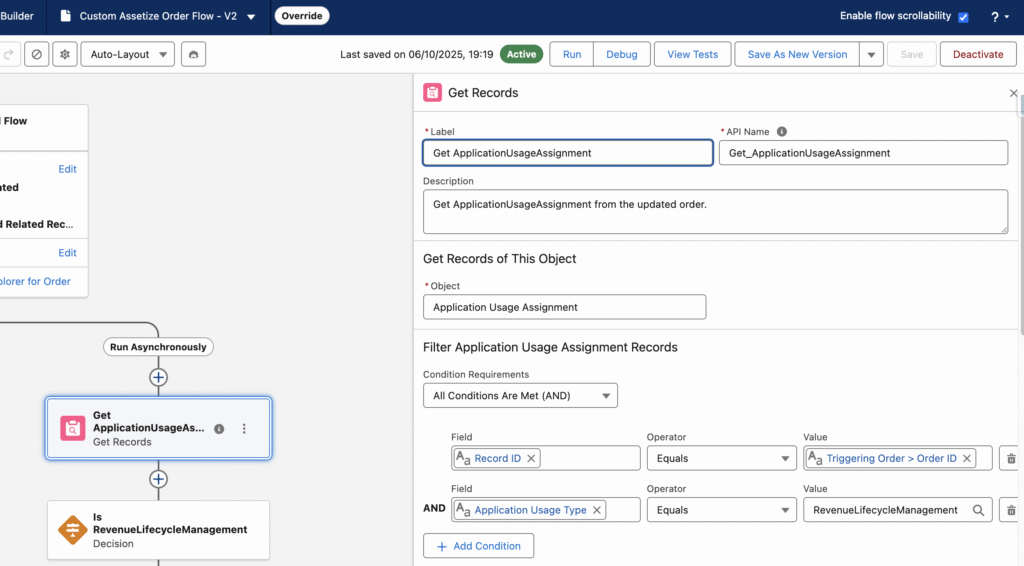The height and width of the screenshot is (566, 1024).
Task: Delete the Record ID condition row
Action: (1010, 458)
